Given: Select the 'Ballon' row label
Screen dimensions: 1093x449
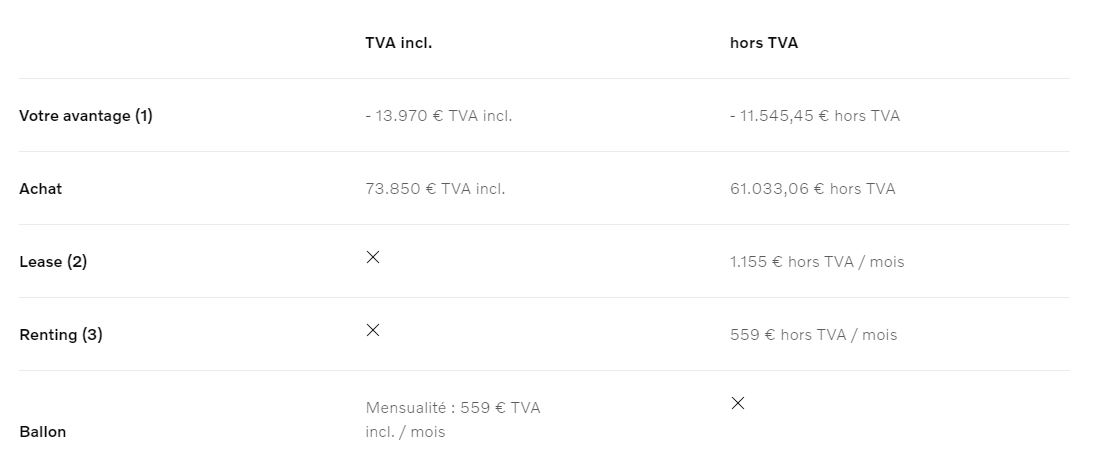Looking at the screenshot, I should tap(42, 432).
